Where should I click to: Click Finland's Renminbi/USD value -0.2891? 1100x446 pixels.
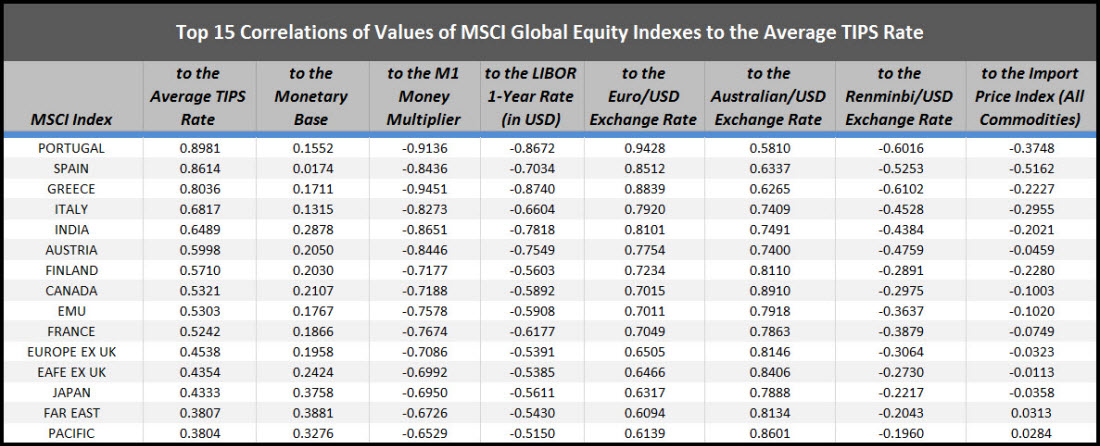(x=900, y=270)
